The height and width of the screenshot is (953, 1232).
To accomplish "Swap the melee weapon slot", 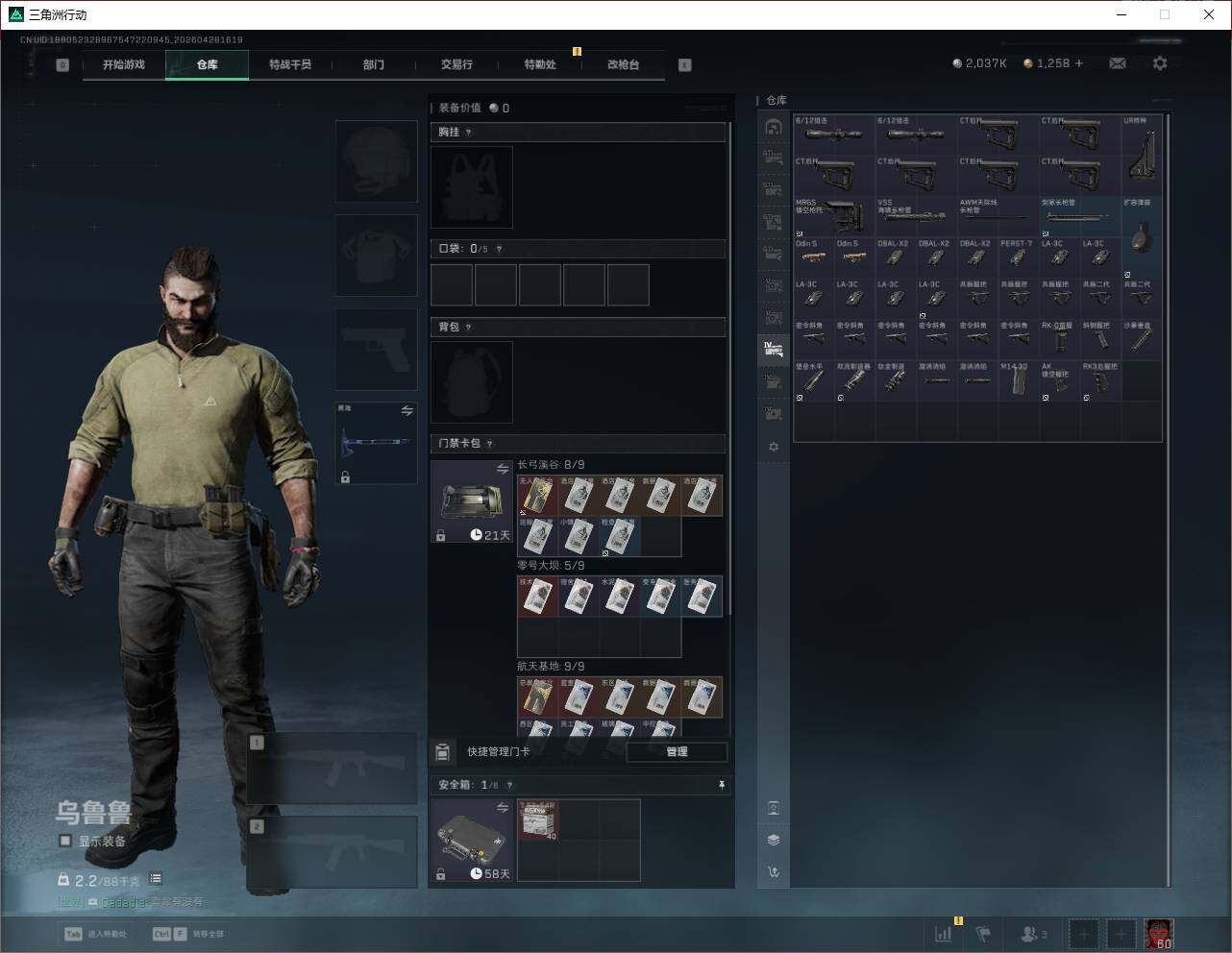I will 407,410.
